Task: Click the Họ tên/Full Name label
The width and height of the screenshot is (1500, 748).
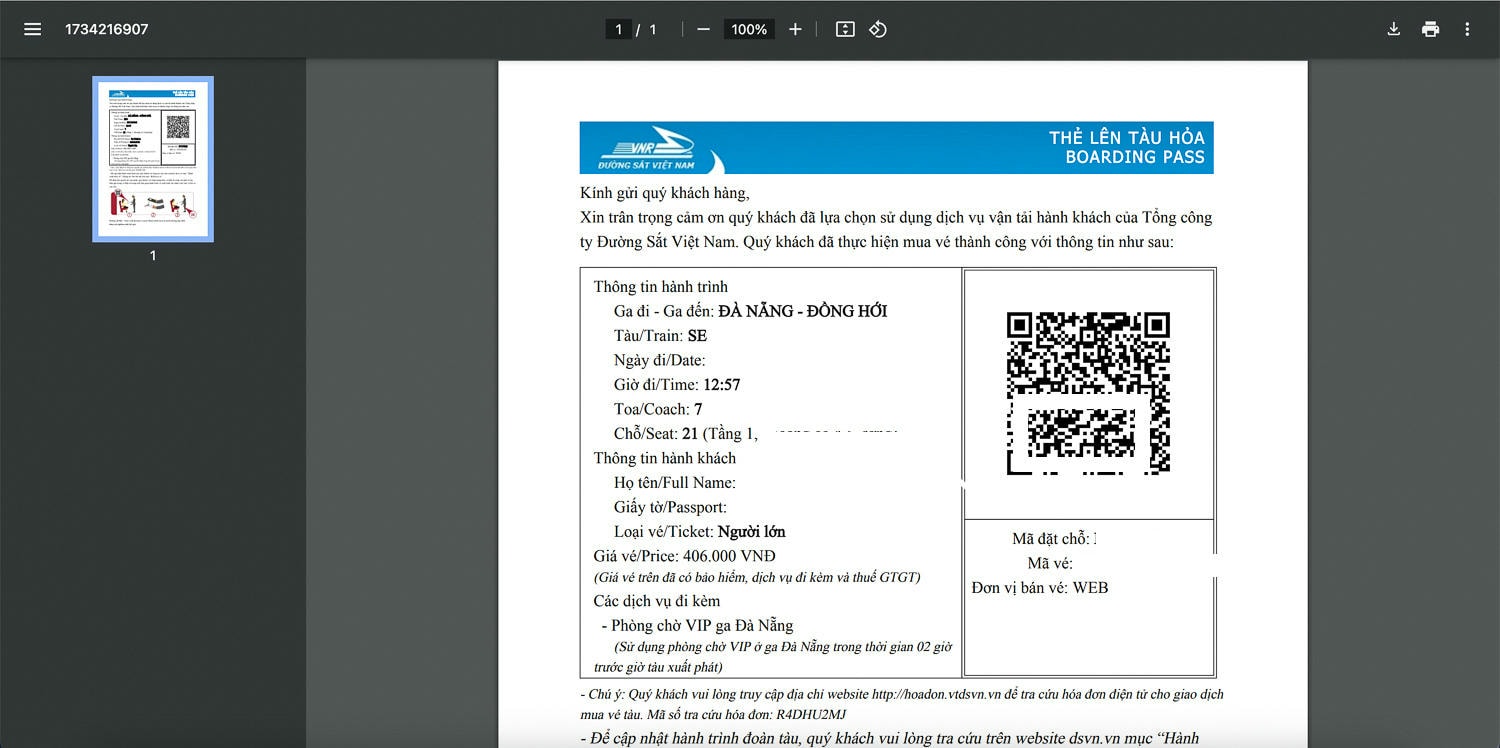Action: 675,482
